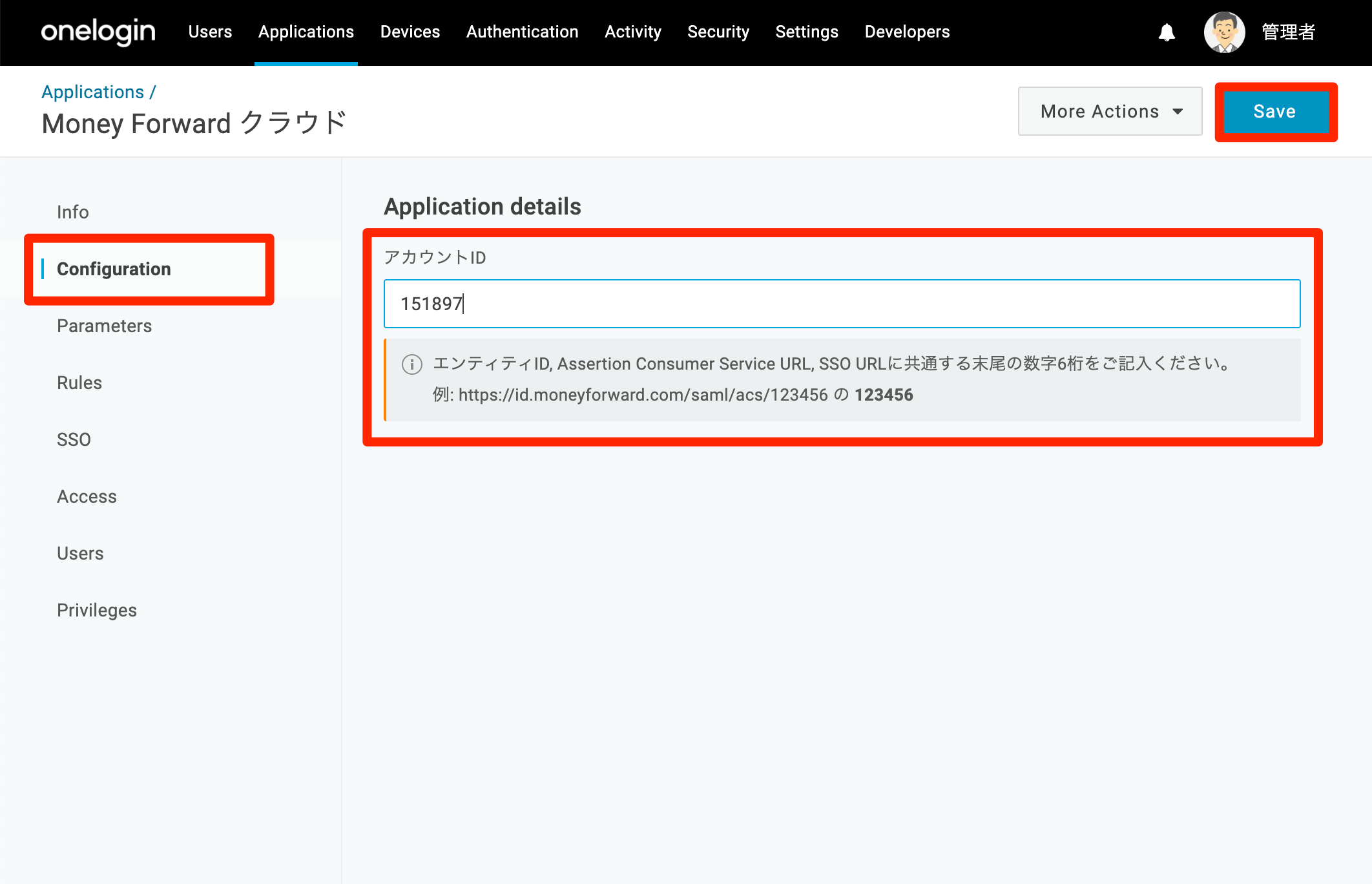
Task: Open the Users top menu
Action: point(210,32)
